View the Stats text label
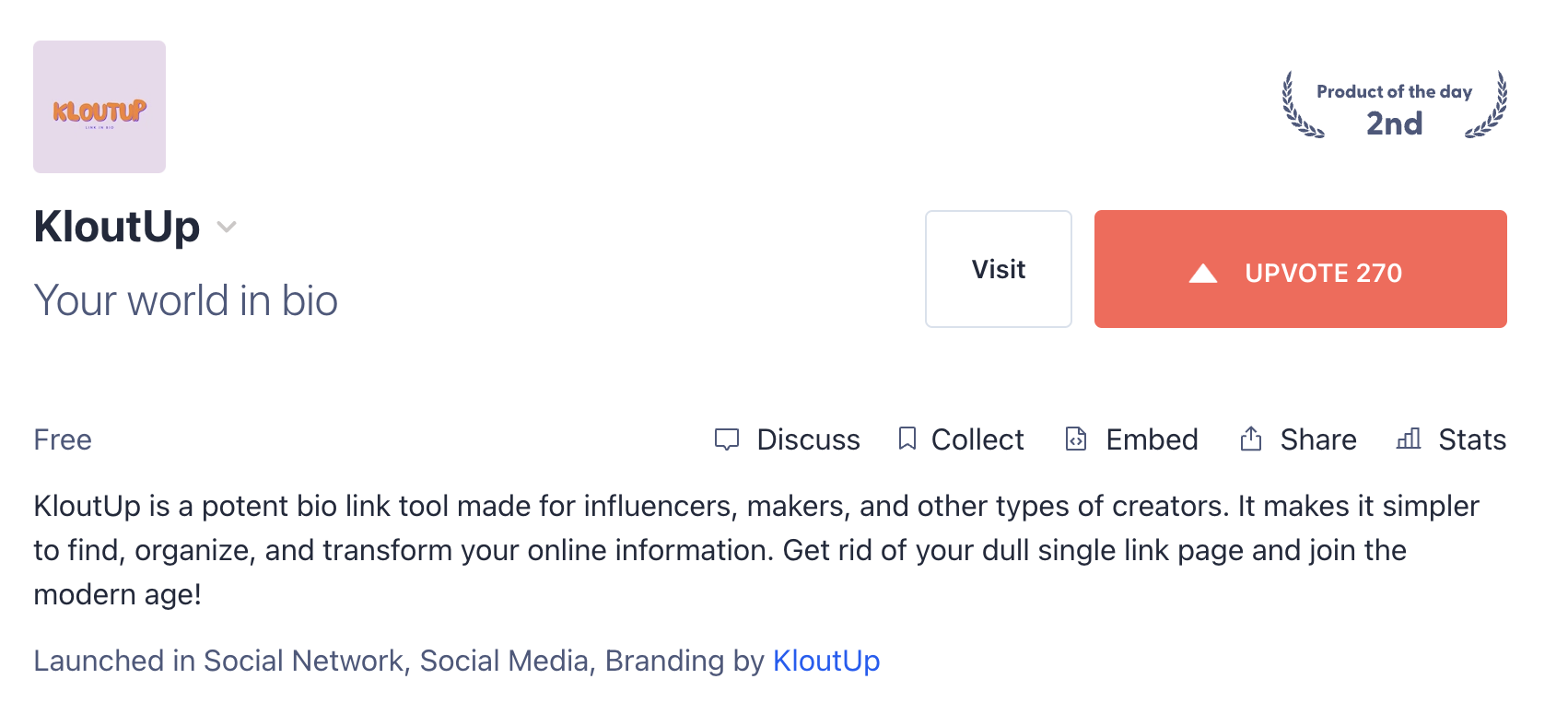The height and width of the screenshot is (726, 1568). coord(1472,439)
